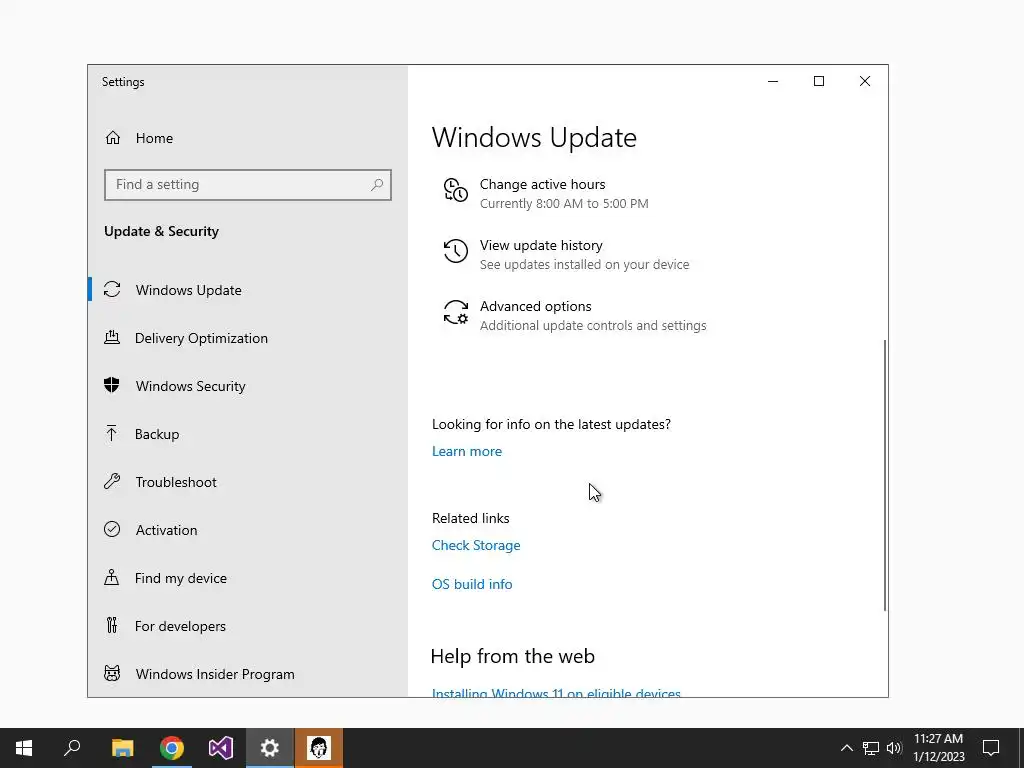Screen dimensions: 1024x768
Task: Click the 'Update & Security' heading
Action: point(161,231)
